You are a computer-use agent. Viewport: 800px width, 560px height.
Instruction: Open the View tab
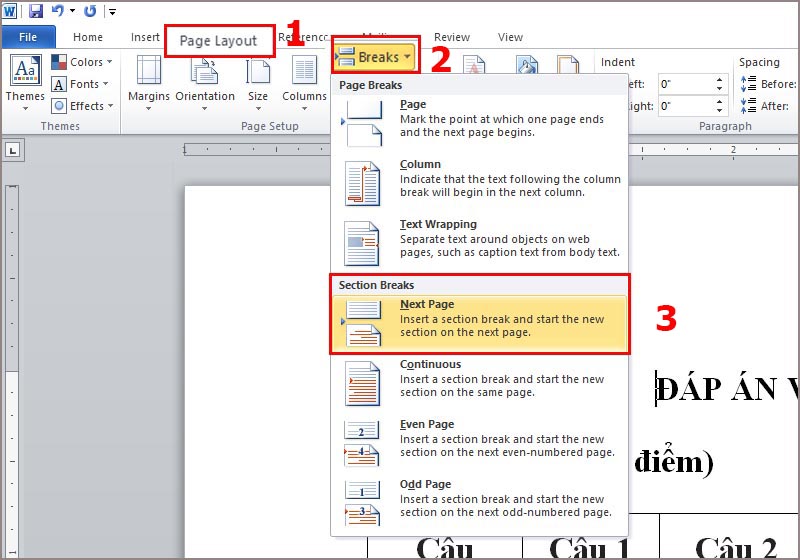(510, 37)
